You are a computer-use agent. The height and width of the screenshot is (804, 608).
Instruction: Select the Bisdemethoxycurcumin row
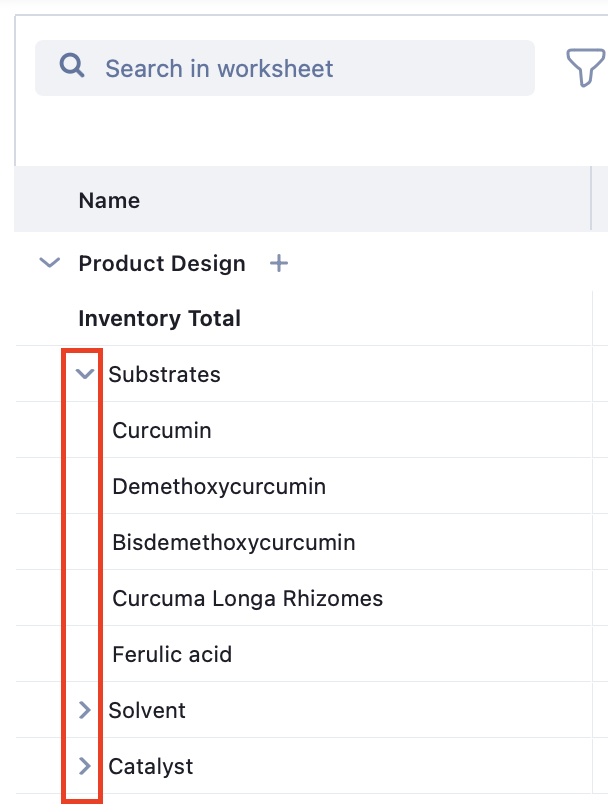(234, 543)
